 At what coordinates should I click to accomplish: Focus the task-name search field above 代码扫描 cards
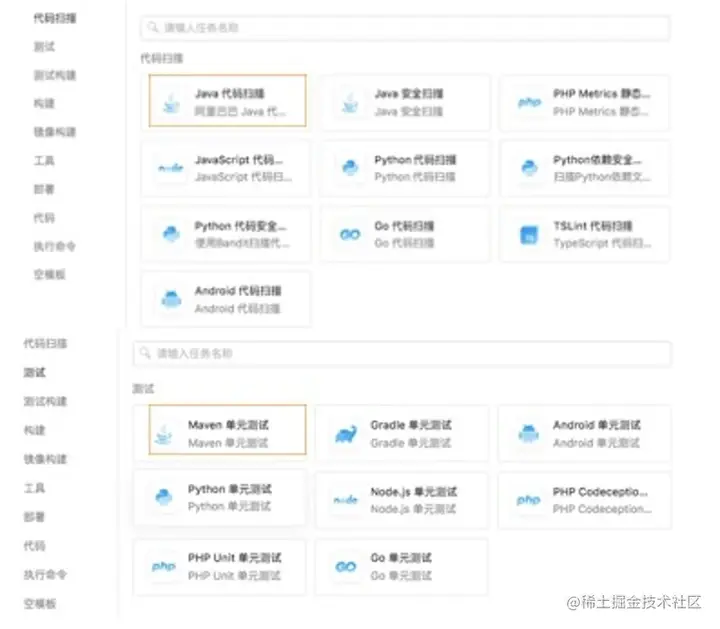click(x=405, y=28)
